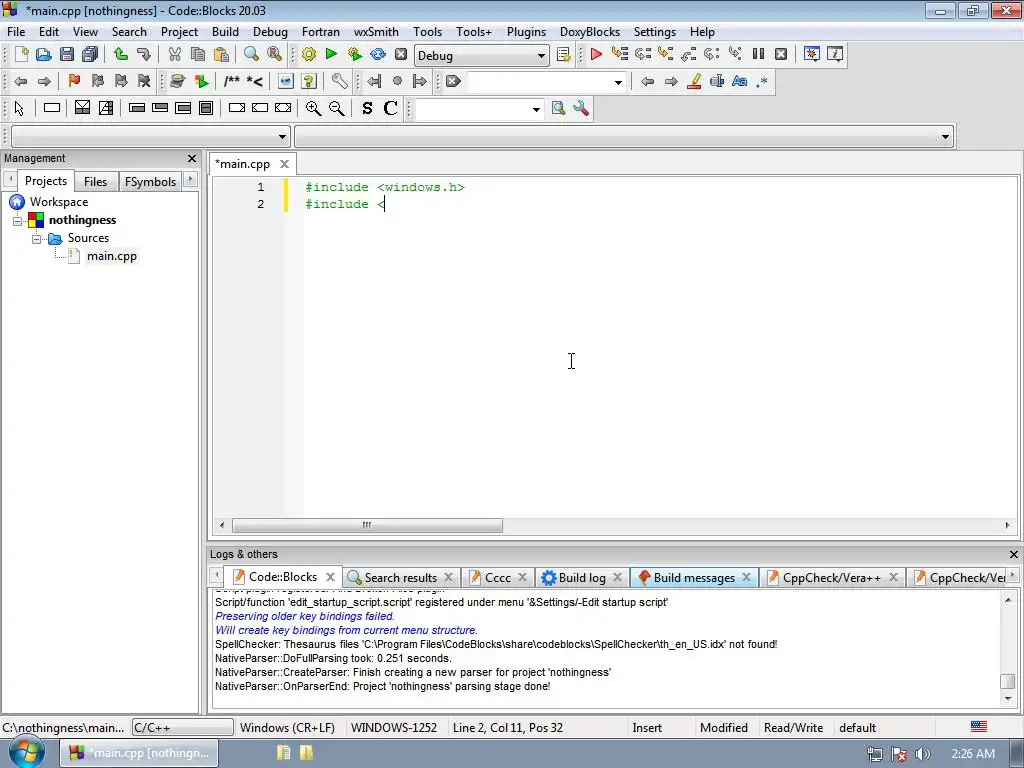This screenshot has width=1024, height=768.
Task: Toggle bookmark with the red flag icon
Action: tap(74, 81)
